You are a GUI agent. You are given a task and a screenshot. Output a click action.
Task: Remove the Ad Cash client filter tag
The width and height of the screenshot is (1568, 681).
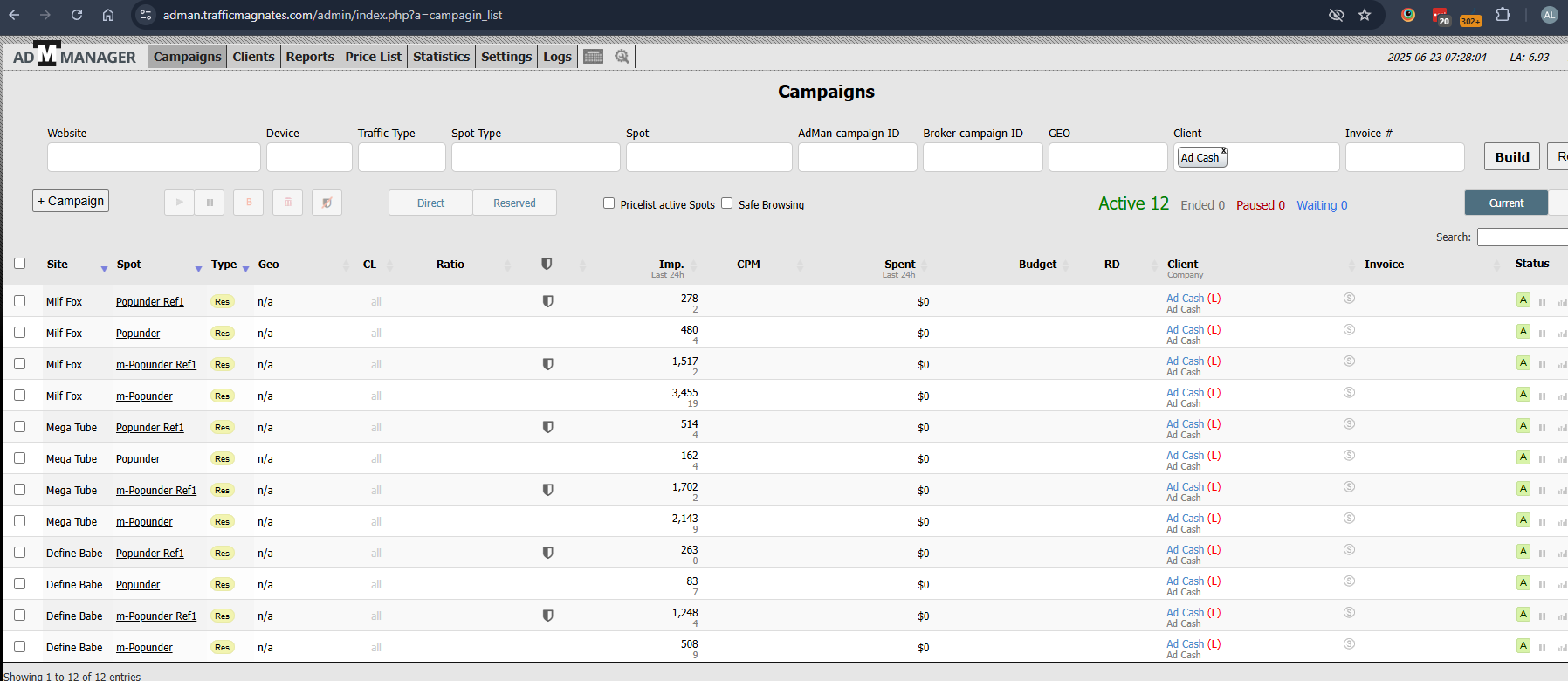click(x=1223, y=151)
